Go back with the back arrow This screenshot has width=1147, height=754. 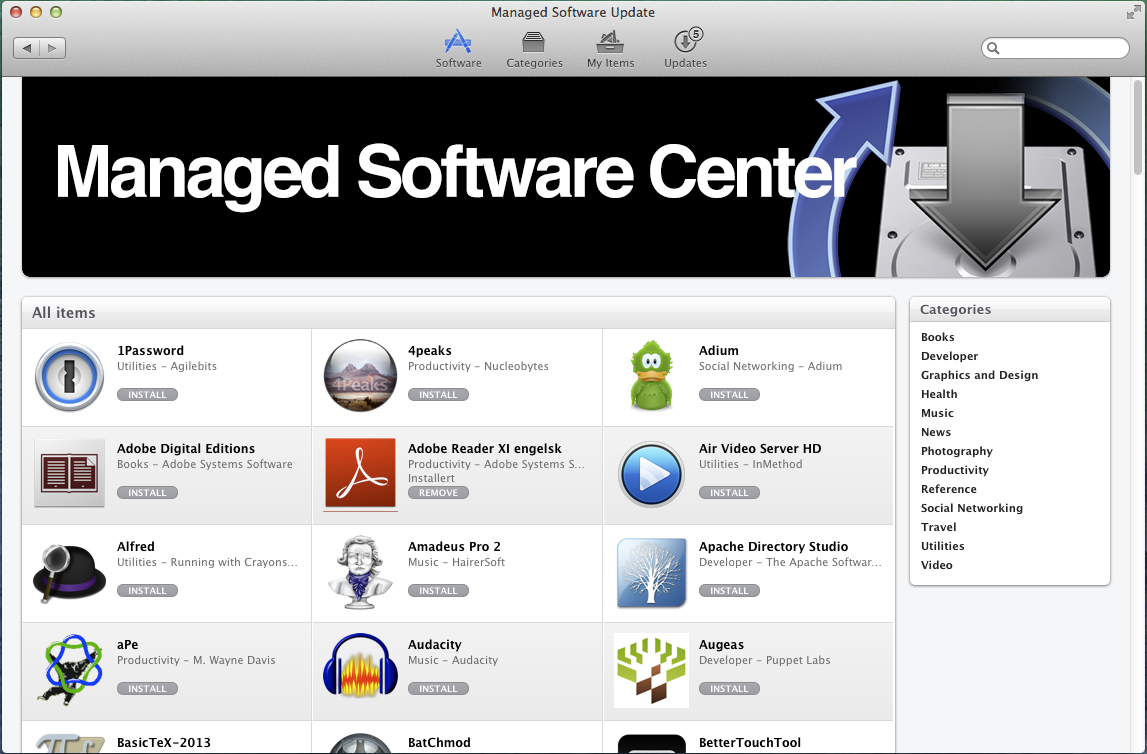point(27,48)
